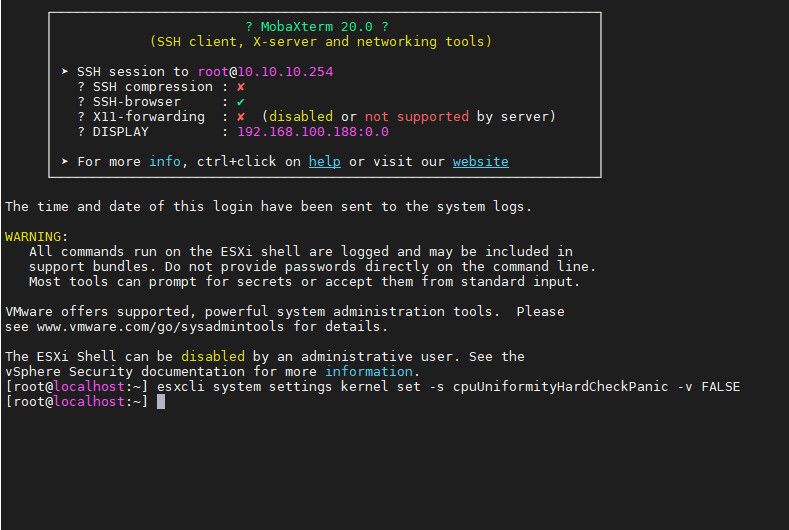Click the "esxcli" command word
Viewport: 789px width, 530px height.
[x=181, y=386]
